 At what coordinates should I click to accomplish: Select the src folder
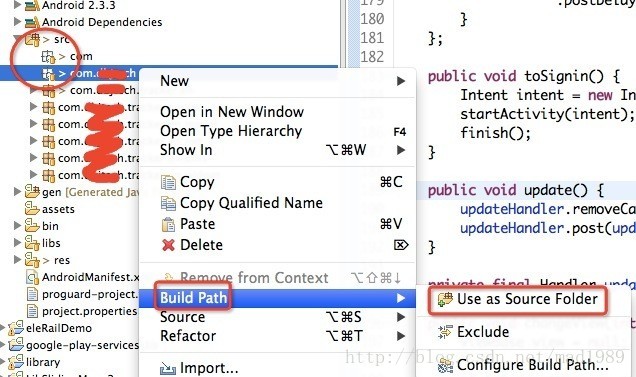click(62, 40)
